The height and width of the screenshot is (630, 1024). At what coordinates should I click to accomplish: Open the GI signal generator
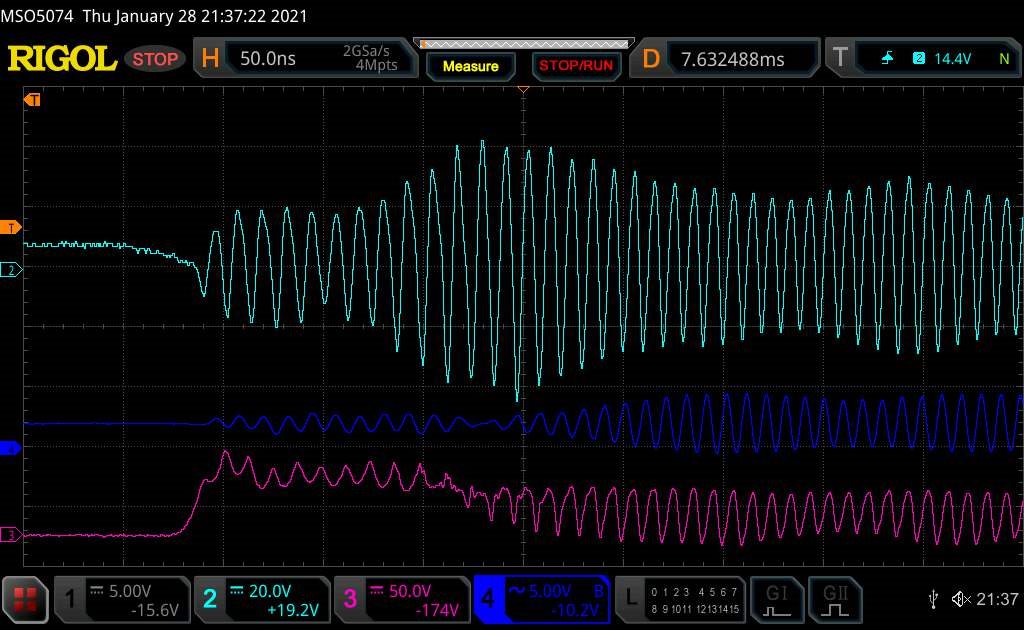(x=776, y=599)
